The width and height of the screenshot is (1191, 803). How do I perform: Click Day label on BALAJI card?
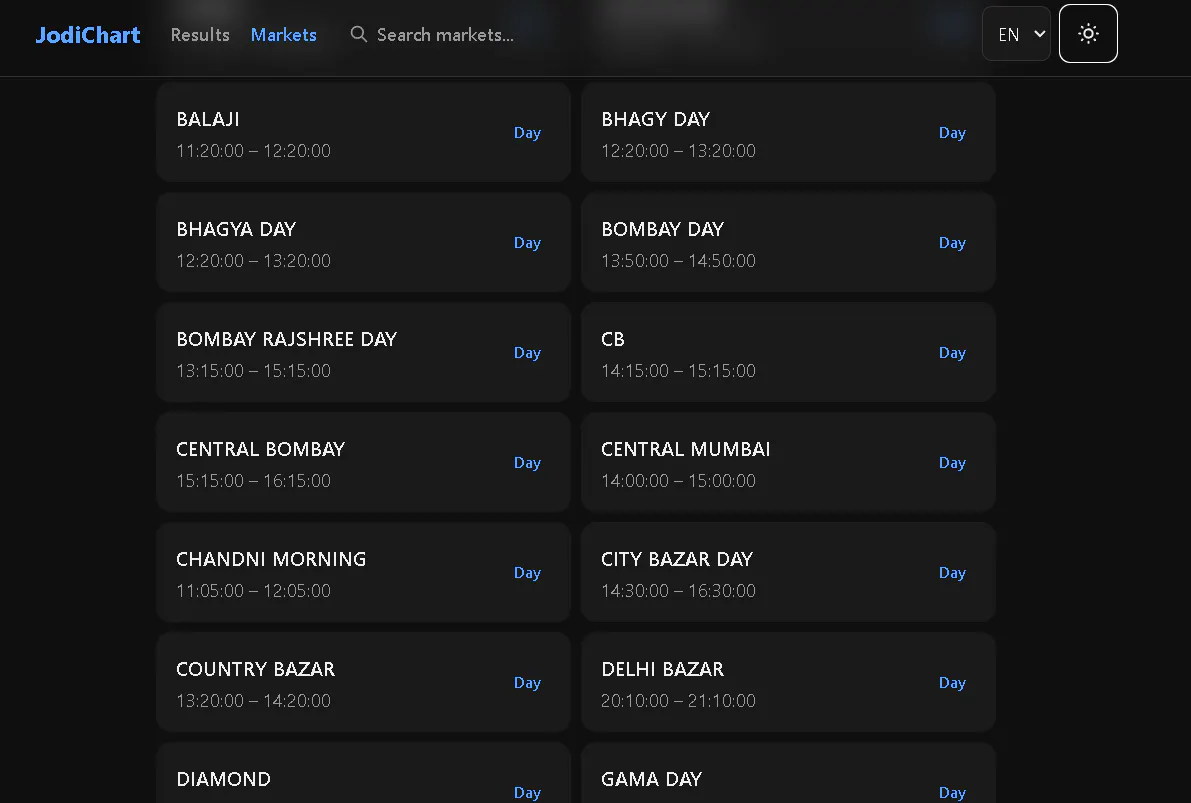coord(527,133)
